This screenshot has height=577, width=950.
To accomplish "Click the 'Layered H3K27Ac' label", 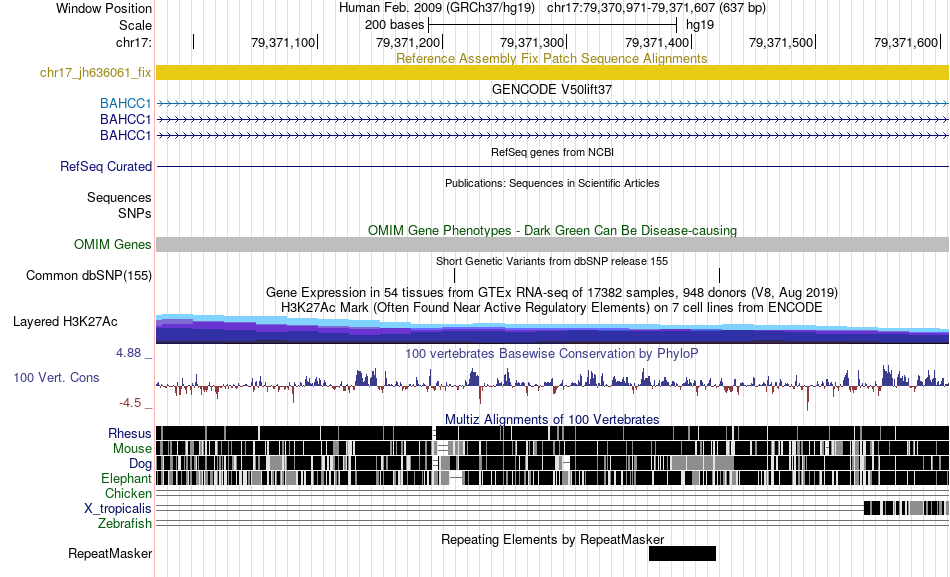I will tap(65, 322).
